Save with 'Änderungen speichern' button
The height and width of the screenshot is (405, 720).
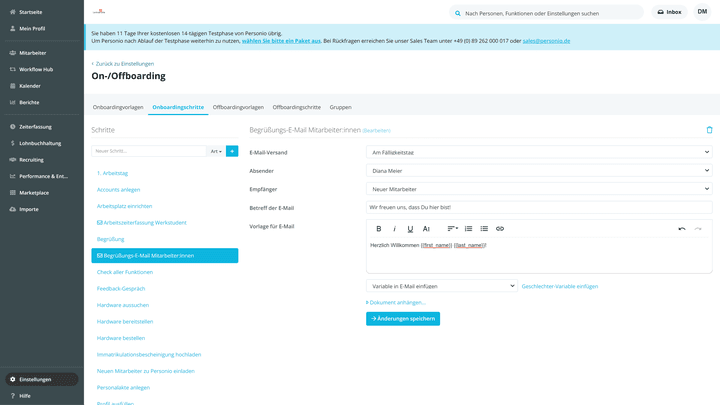coord(403,319)
